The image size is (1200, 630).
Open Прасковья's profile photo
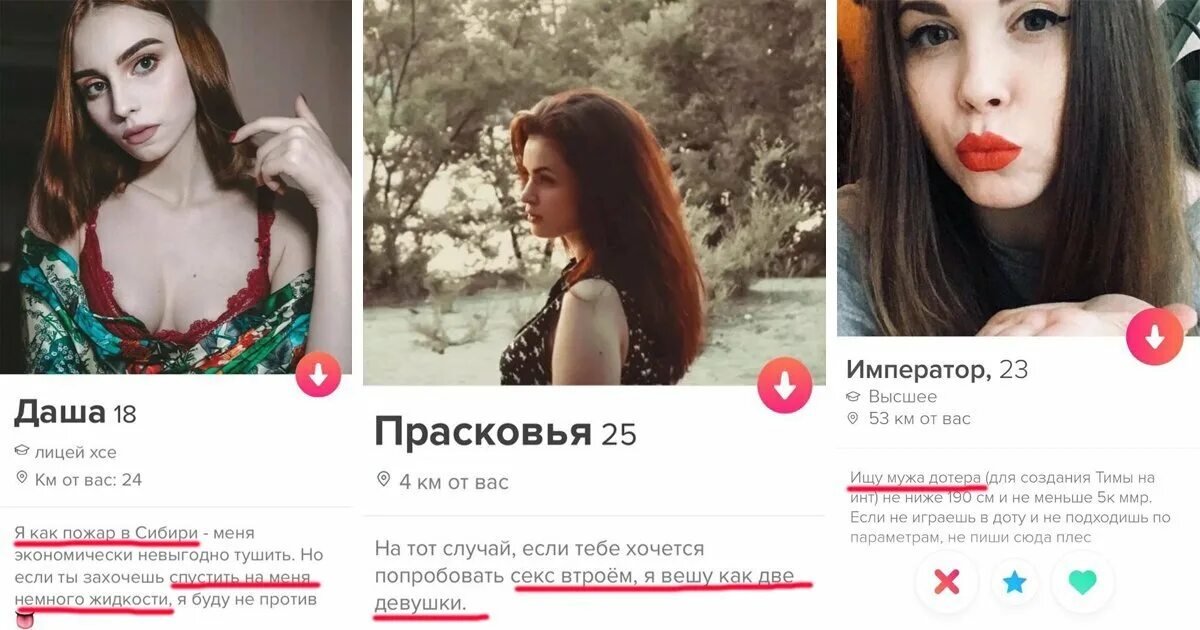click(594, 192)
